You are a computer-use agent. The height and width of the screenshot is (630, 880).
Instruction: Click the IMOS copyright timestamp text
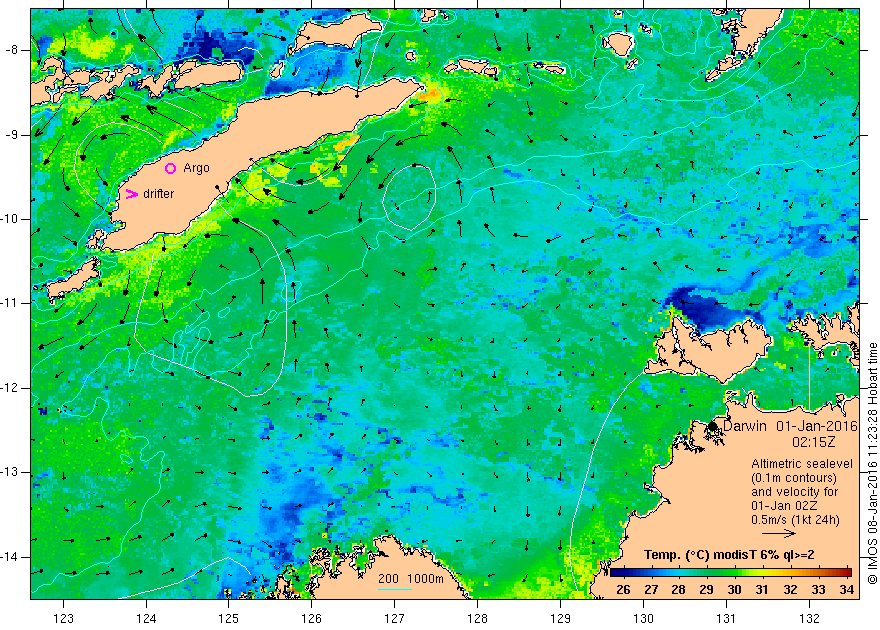[872, 463]
